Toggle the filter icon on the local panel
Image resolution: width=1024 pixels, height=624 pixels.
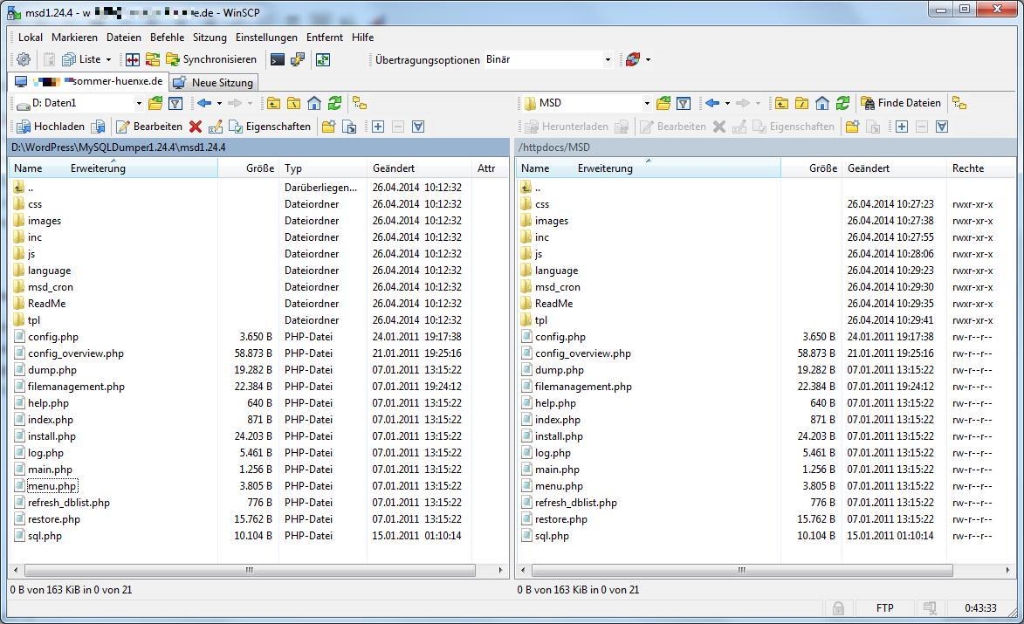(x=175, y=101)
